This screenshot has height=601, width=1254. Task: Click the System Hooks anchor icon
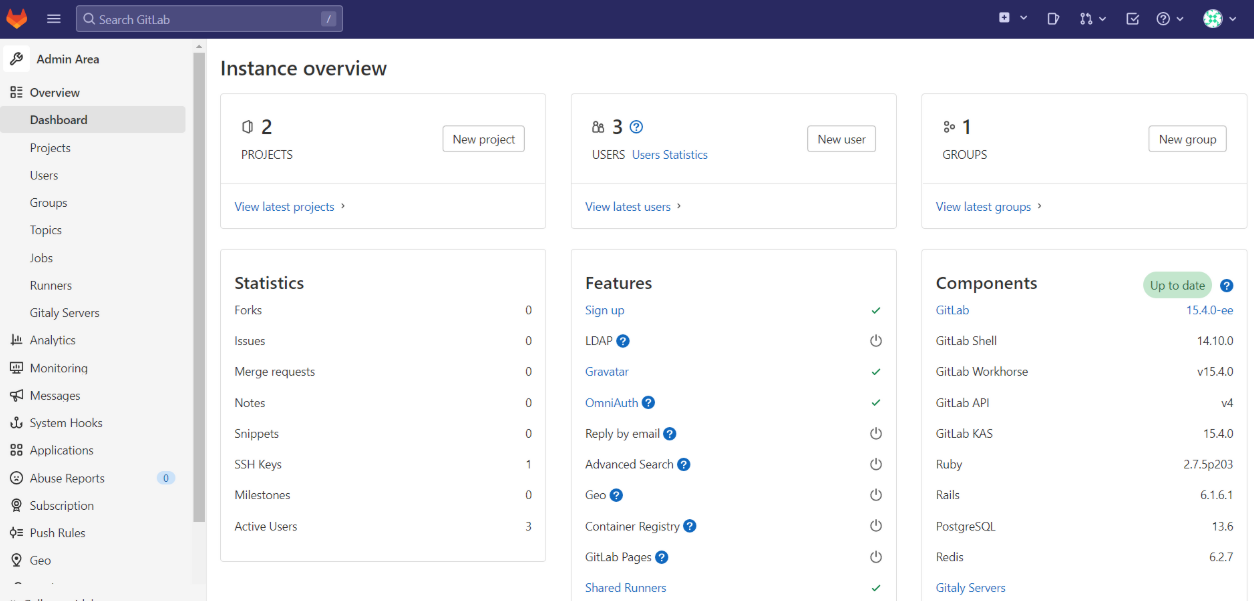tap(16, 423)
